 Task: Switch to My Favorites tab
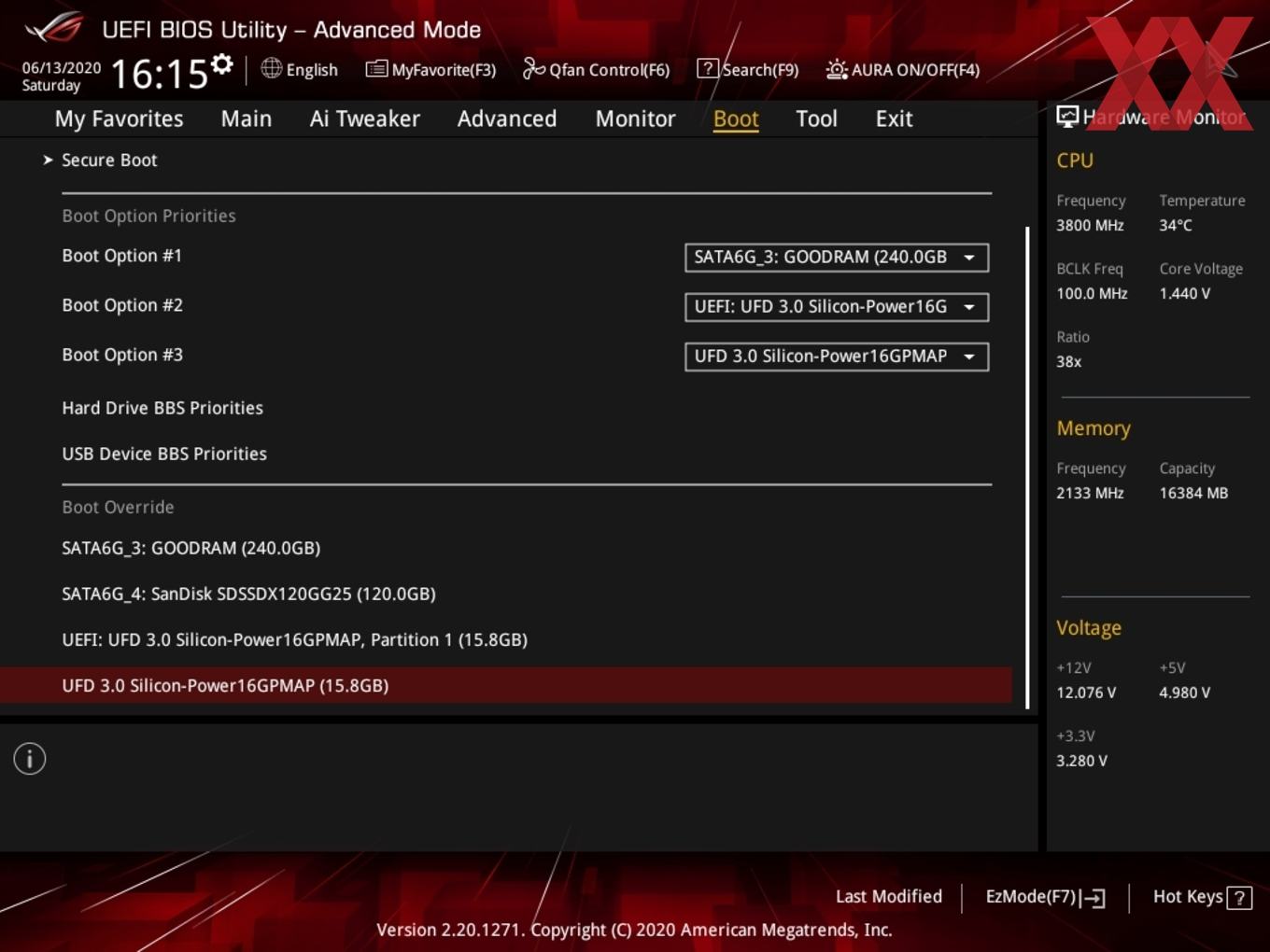click(x=119, y=119)
